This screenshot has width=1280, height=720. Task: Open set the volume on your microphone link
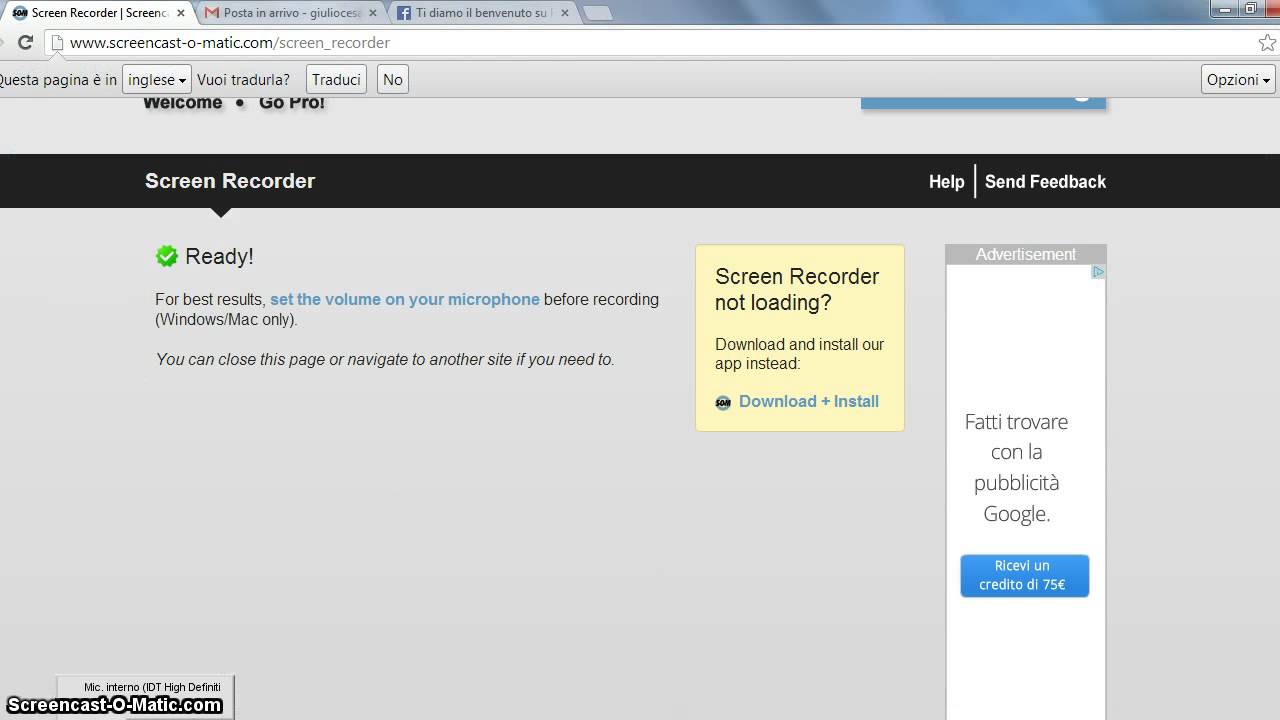tap(405, 299)
